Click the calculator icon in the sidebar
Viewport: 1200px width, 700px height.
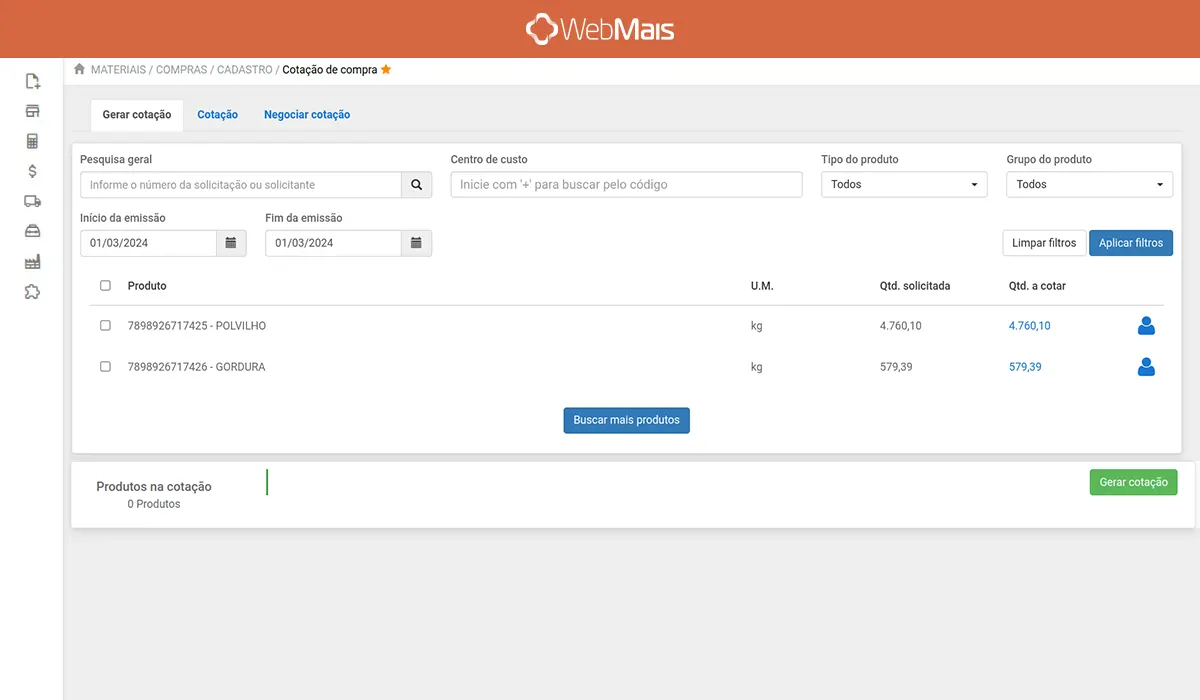(x=32, y=141)
